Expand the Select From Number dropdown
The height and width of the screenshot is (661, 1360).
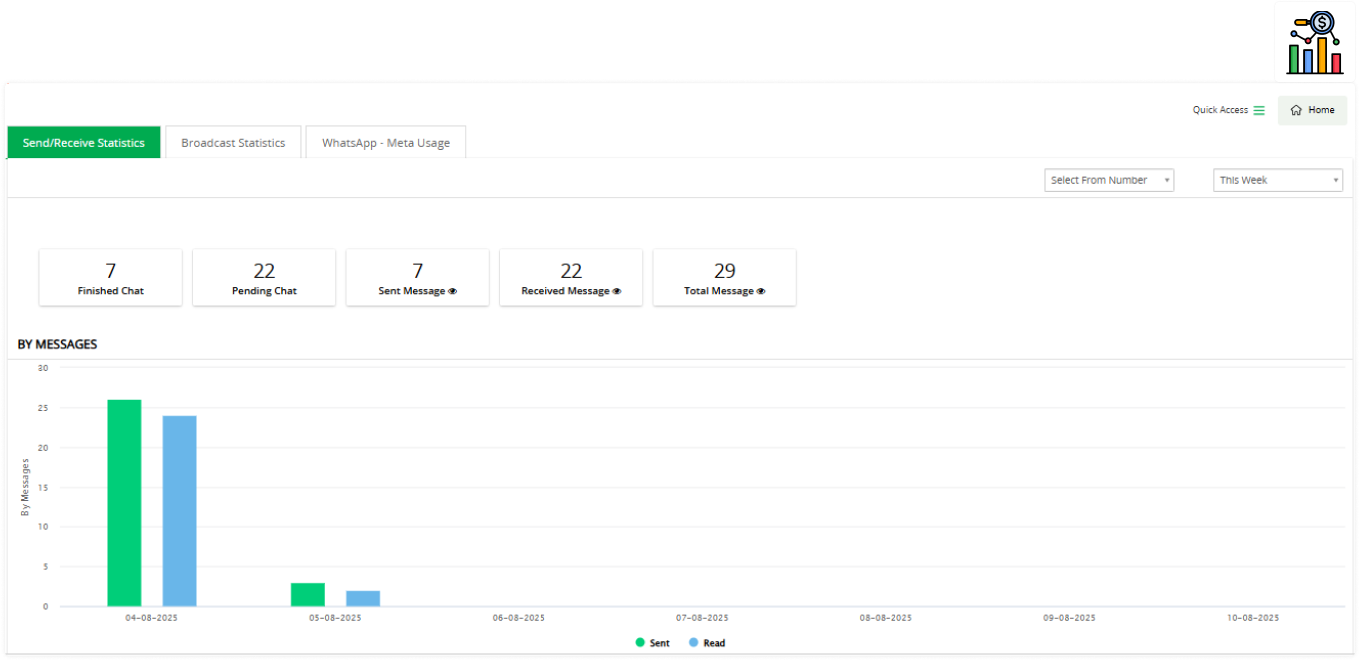click(x=1109, y=180)
